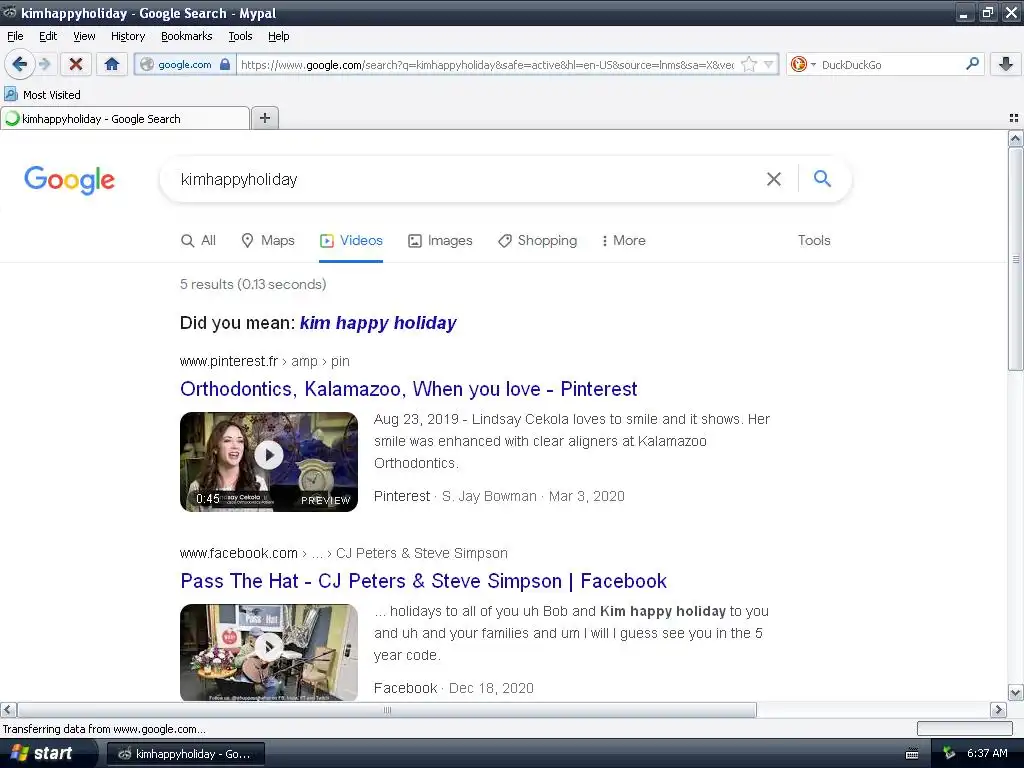1024x768 pixels.
Task: Switch to the Shopping results tab
Action: pyautogui.click(x=537, y=240)
